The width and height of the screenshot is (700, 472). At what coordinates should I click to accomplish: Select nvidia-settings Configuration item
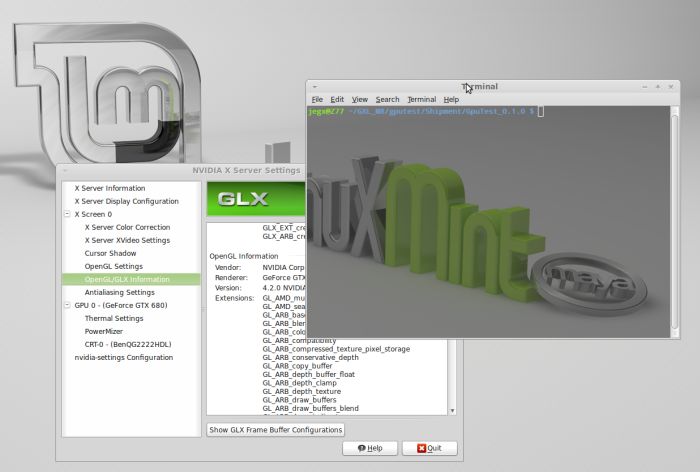124,358
